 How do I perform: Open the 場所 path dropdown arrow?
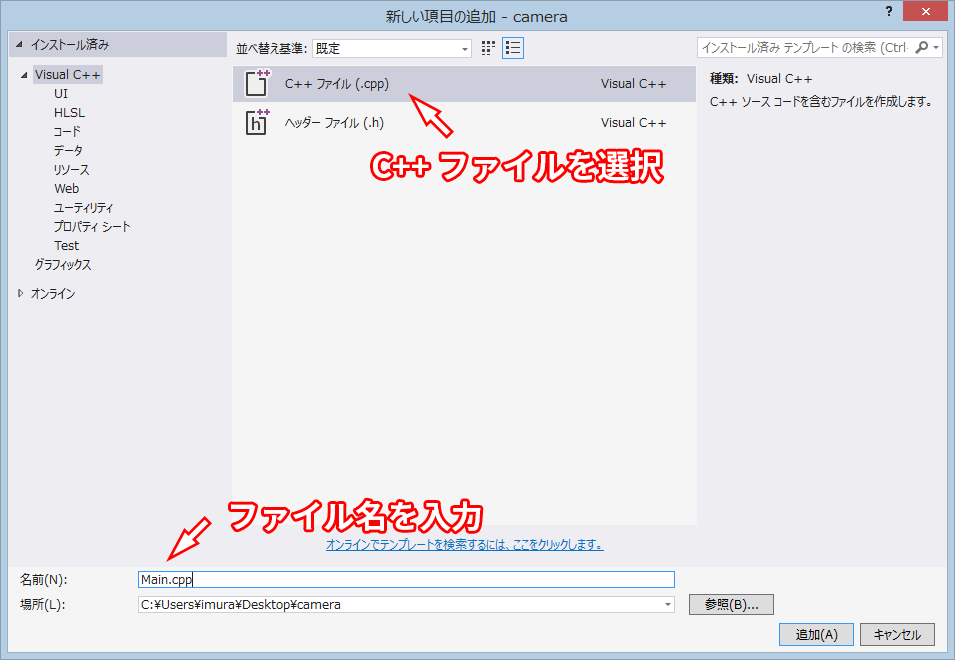[665, 604]
